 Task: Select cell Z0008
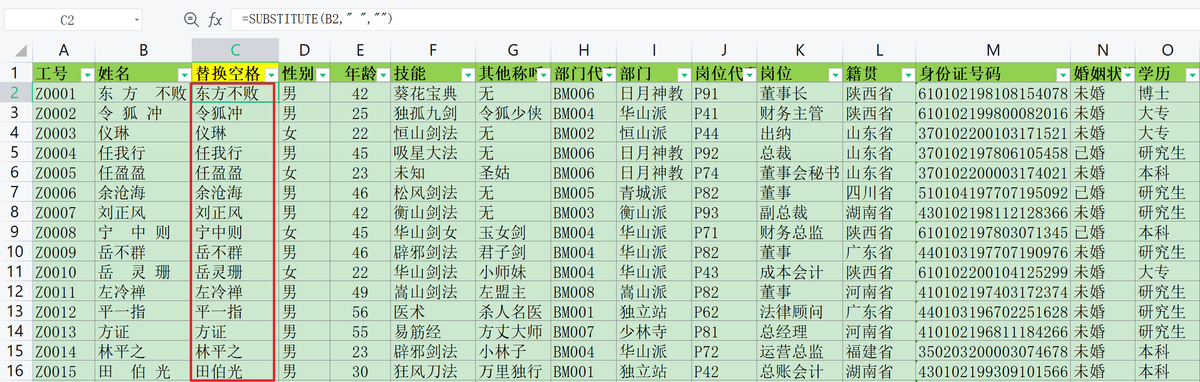pyautogui.click(x=64, y=232)
